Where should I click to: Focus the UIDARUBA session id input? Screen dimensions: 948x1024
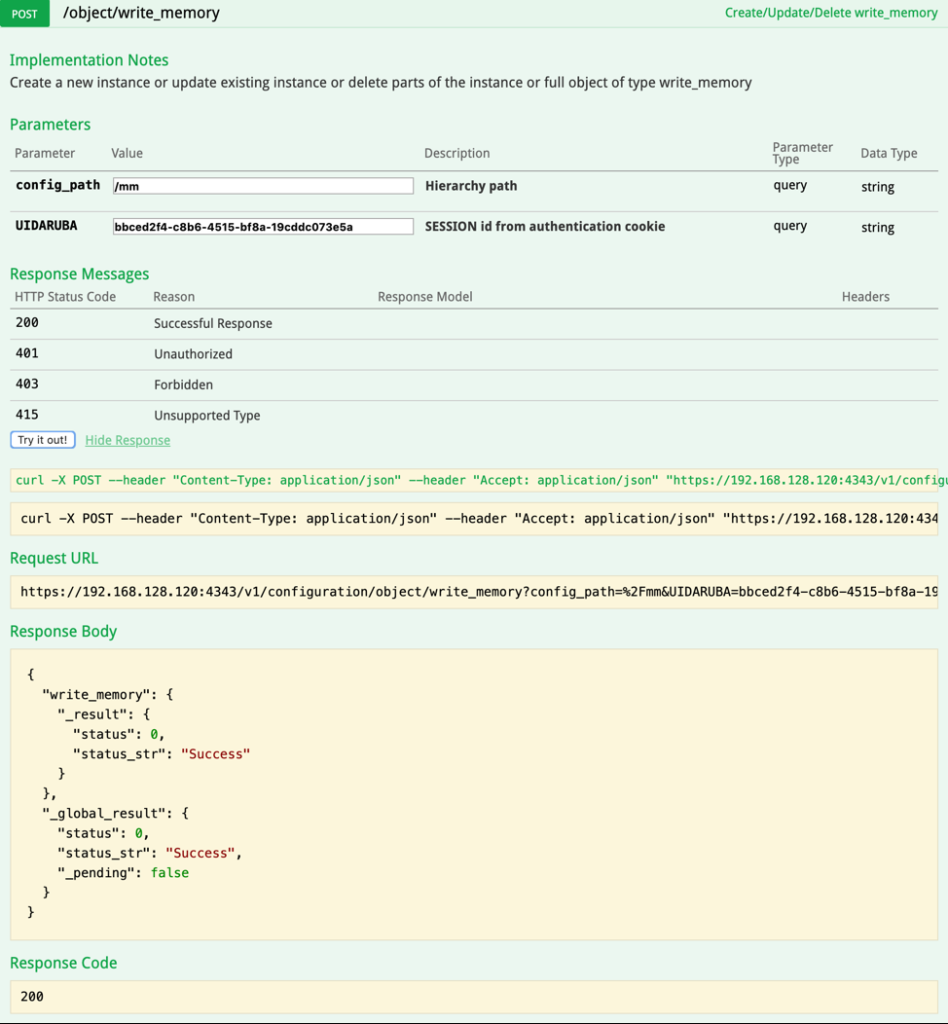(x=263, y=227)
